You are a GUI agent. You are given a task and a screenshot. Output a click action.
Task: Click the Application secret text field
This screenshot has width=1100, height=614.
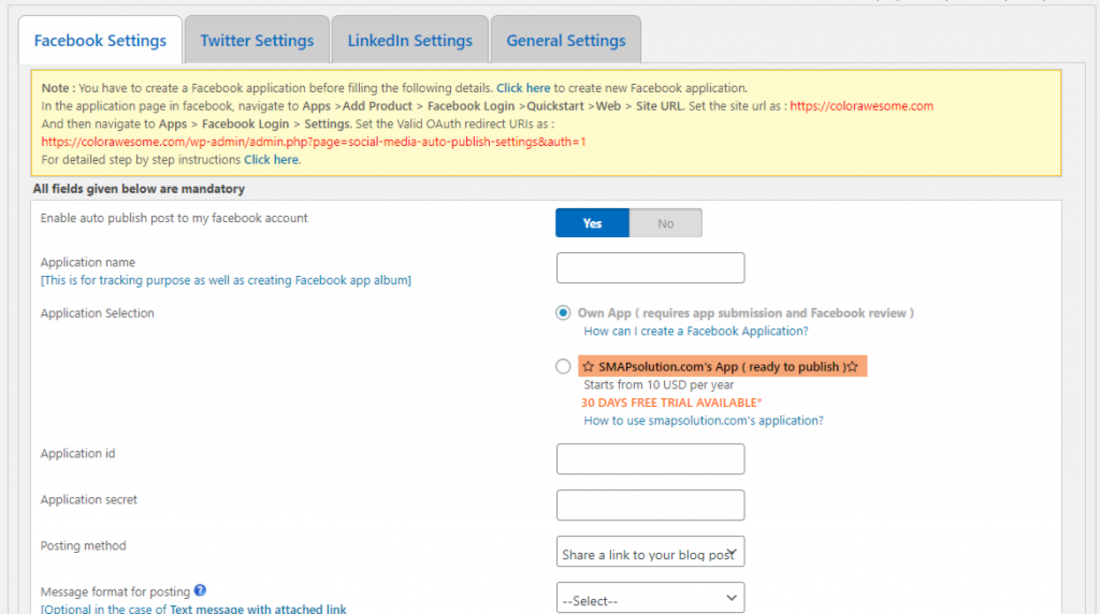650,505
